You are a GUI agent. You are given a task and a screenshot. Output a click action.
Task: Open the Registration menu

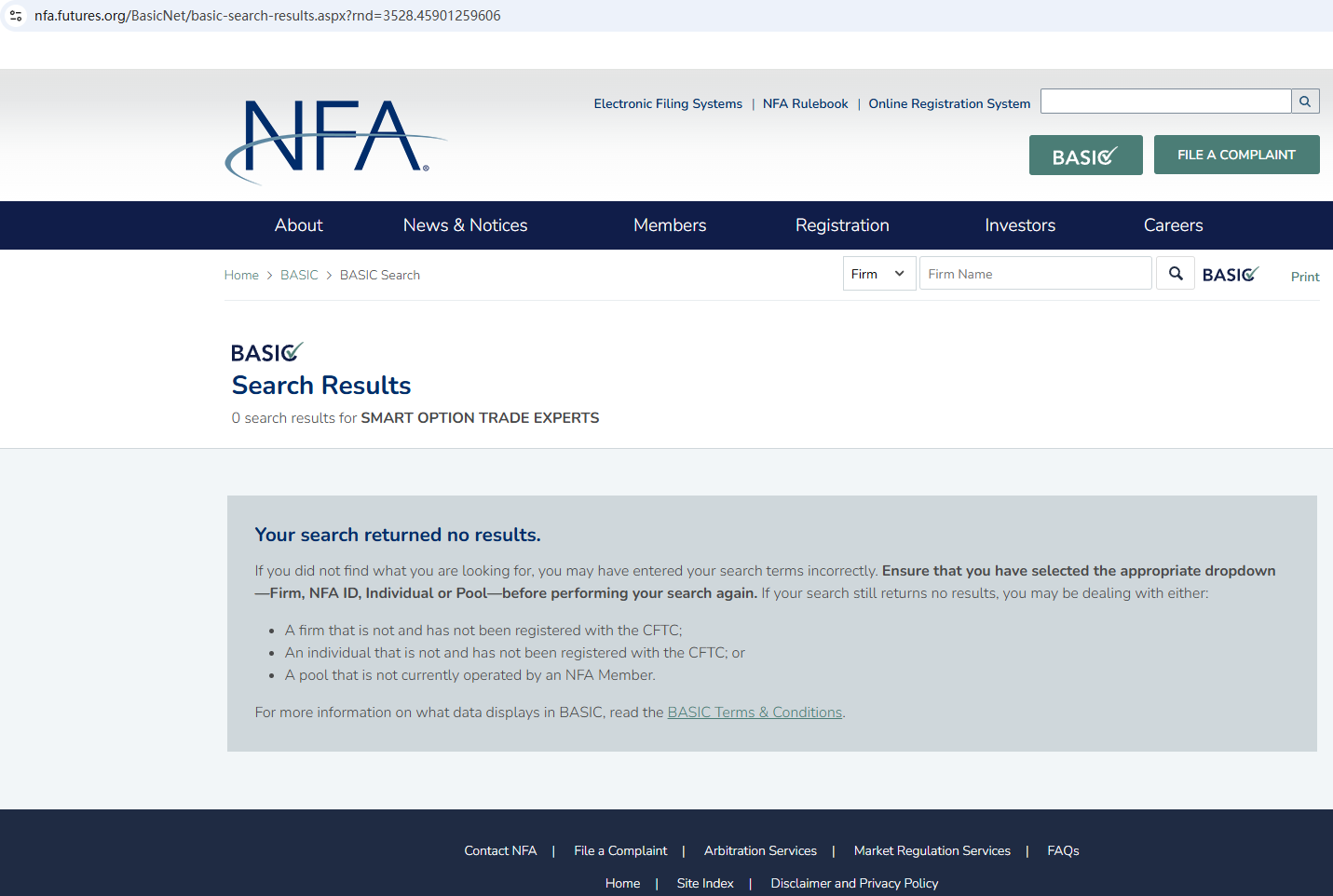pyautogui.click(x=842, y=225)
